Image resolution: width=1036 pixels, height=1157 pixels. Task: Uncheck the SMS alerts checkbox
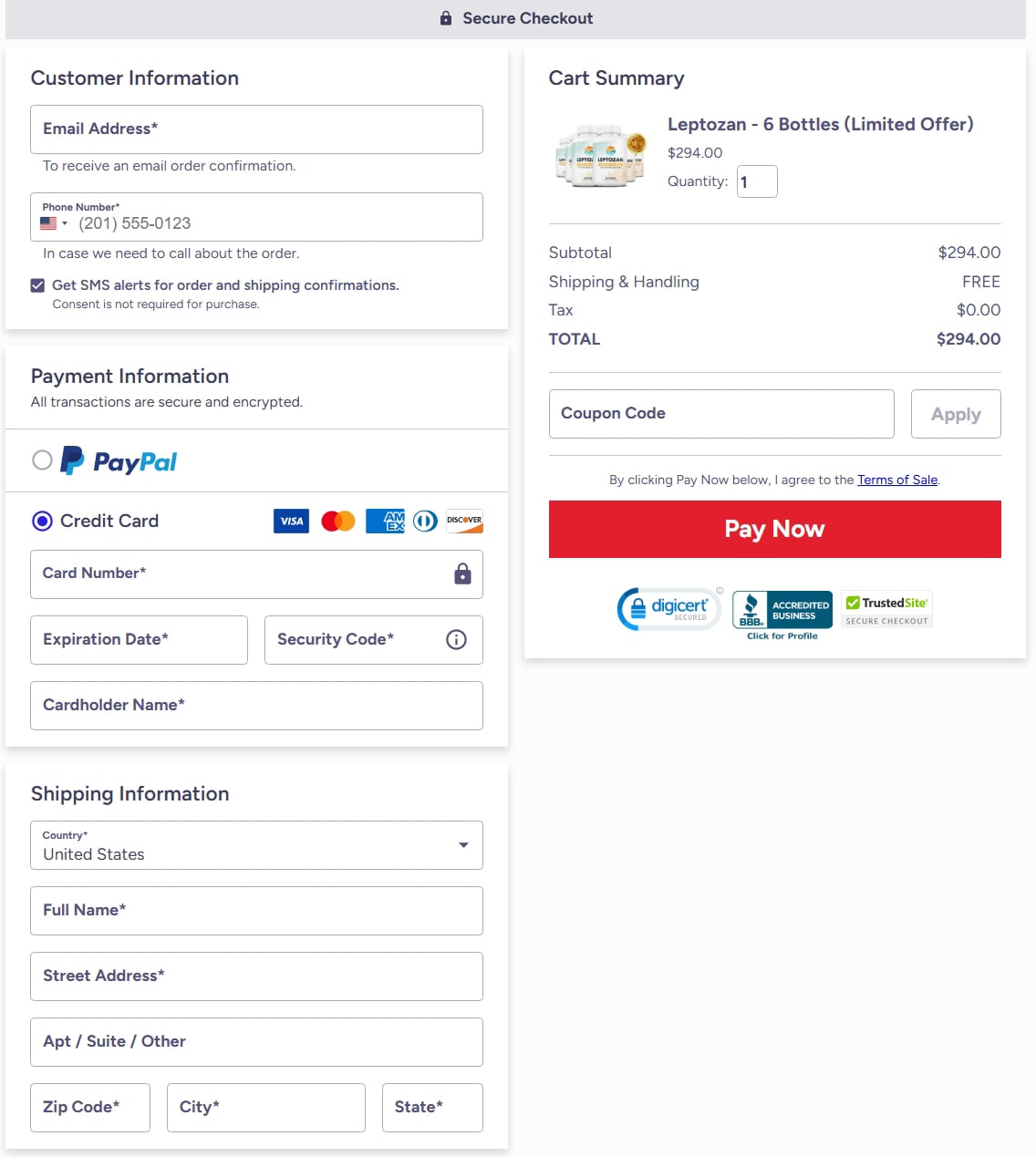click(37, 285)
